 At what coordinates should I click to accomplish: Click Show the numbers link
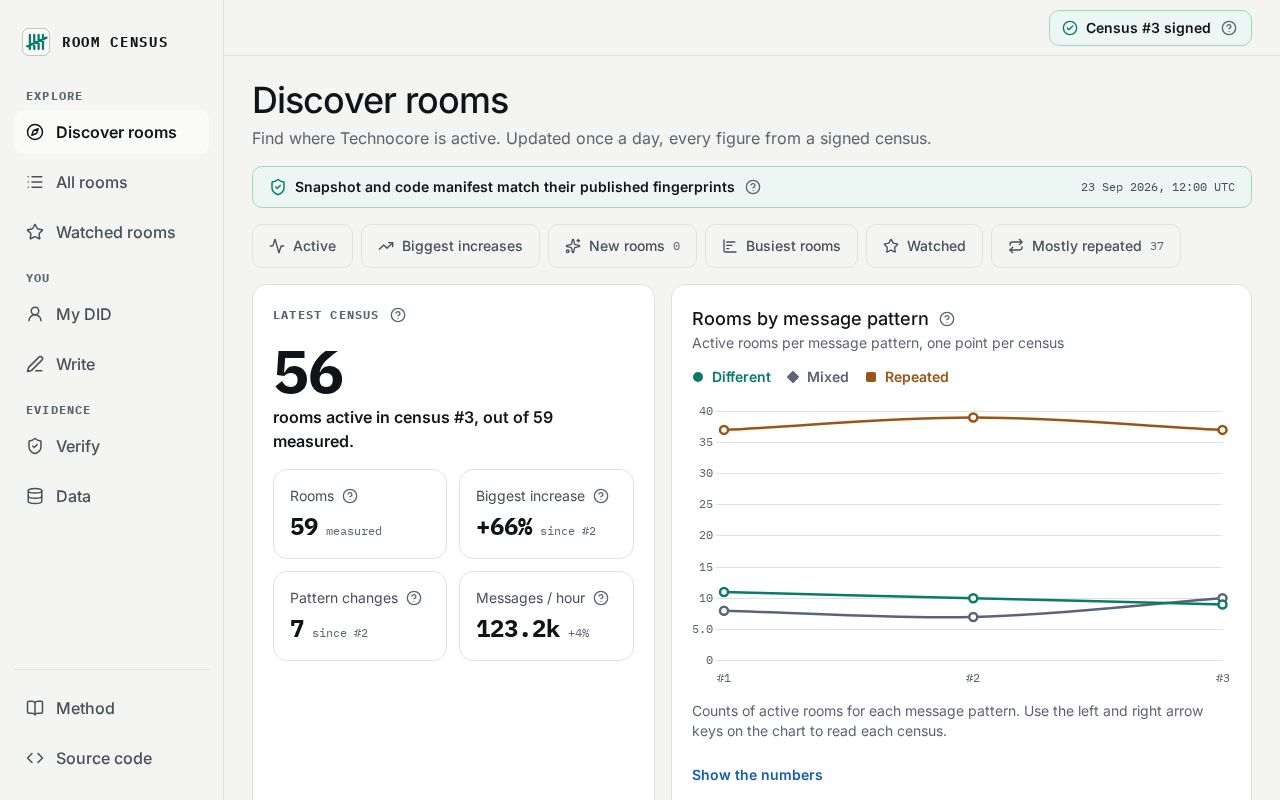[757, 775]
